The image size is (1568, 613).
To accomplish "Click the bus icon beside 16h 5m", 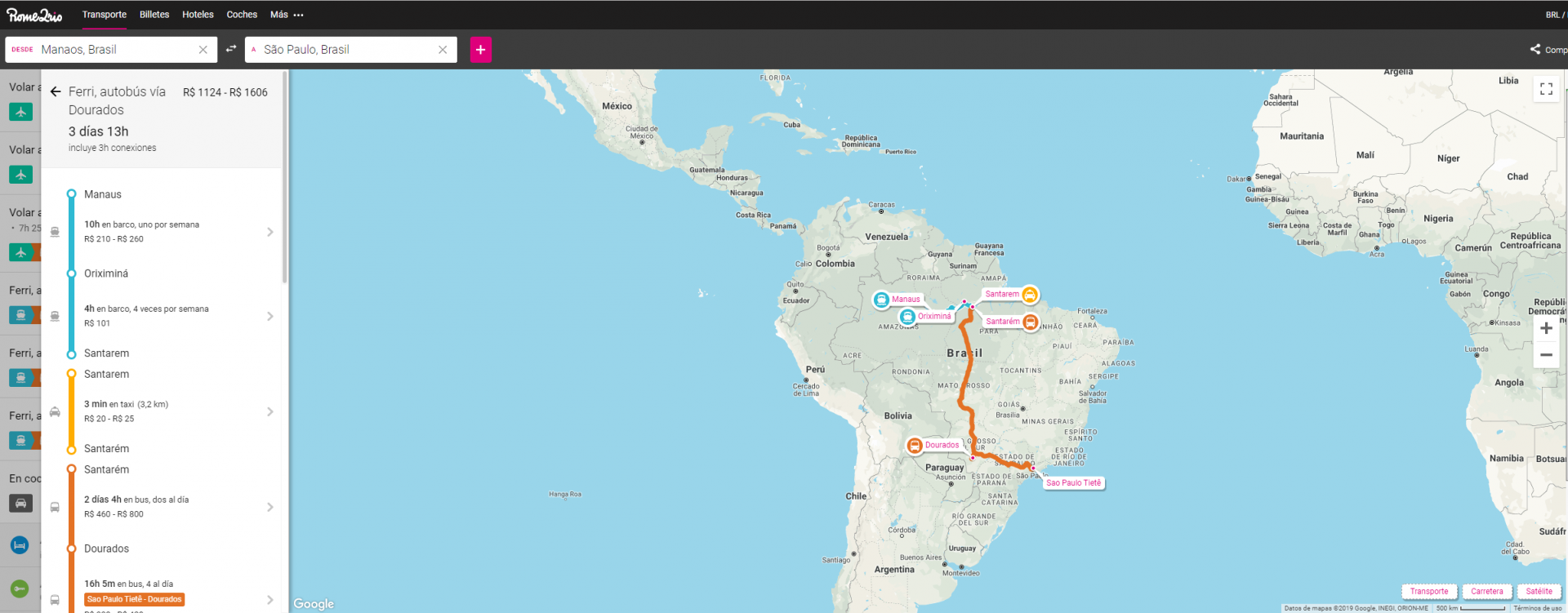I will click(x=55, y=600).
